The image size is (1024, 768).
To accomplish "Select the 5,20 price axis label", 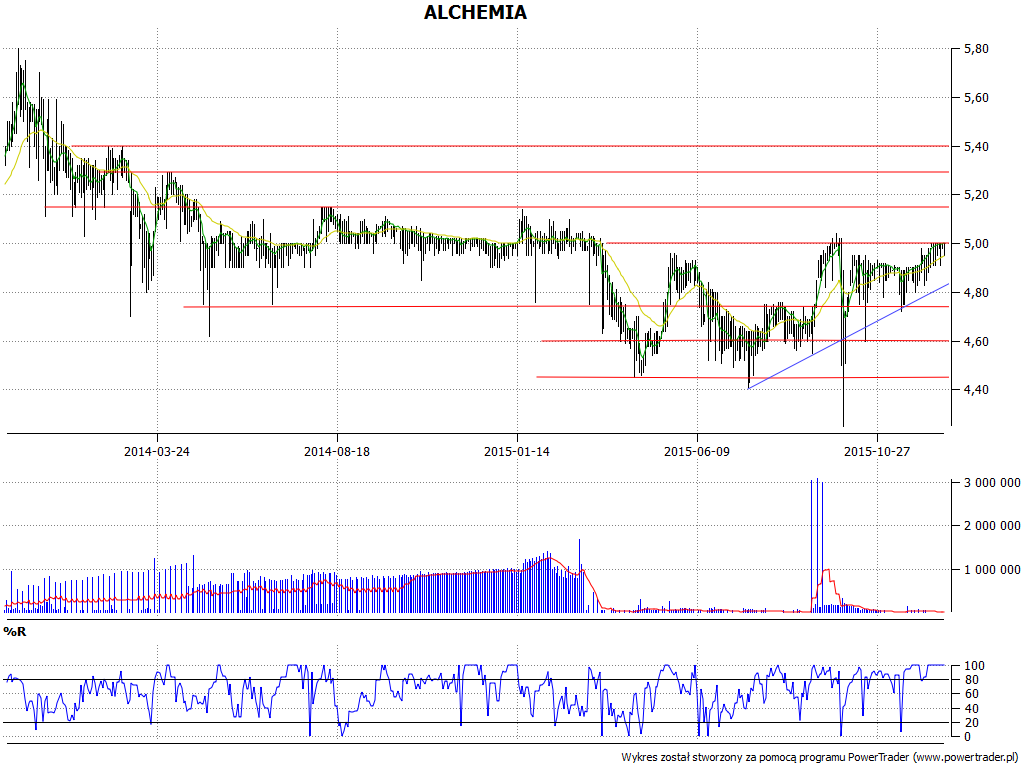I will point(976,195).
